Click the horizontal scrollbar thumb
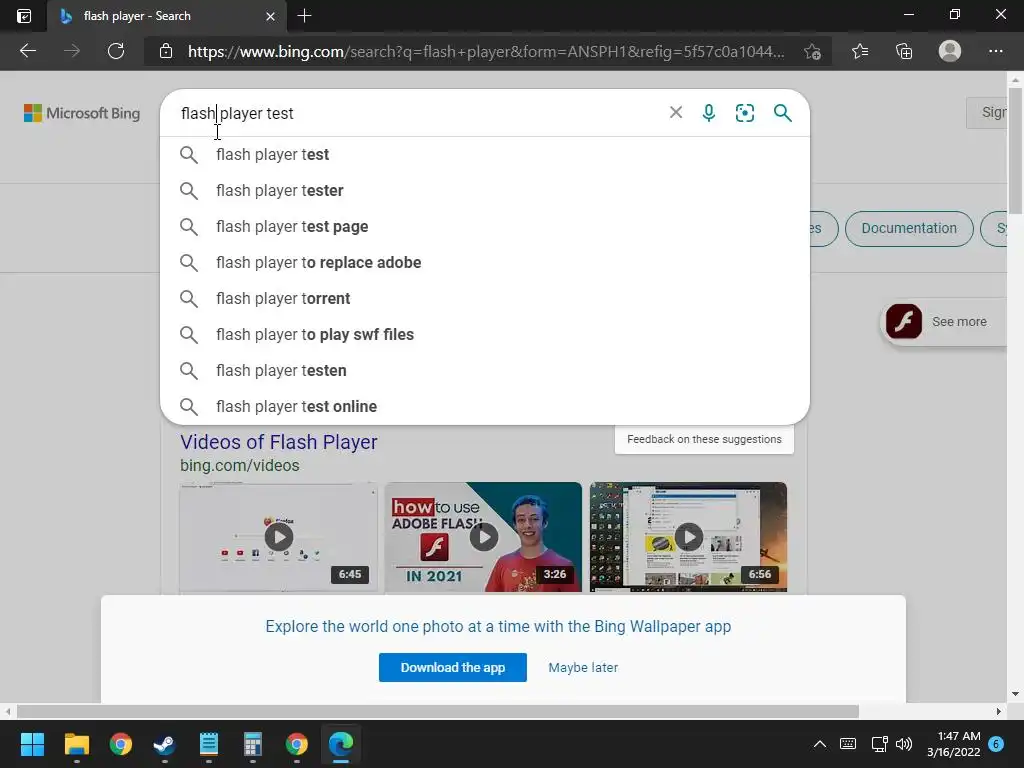 click(438, 711)
